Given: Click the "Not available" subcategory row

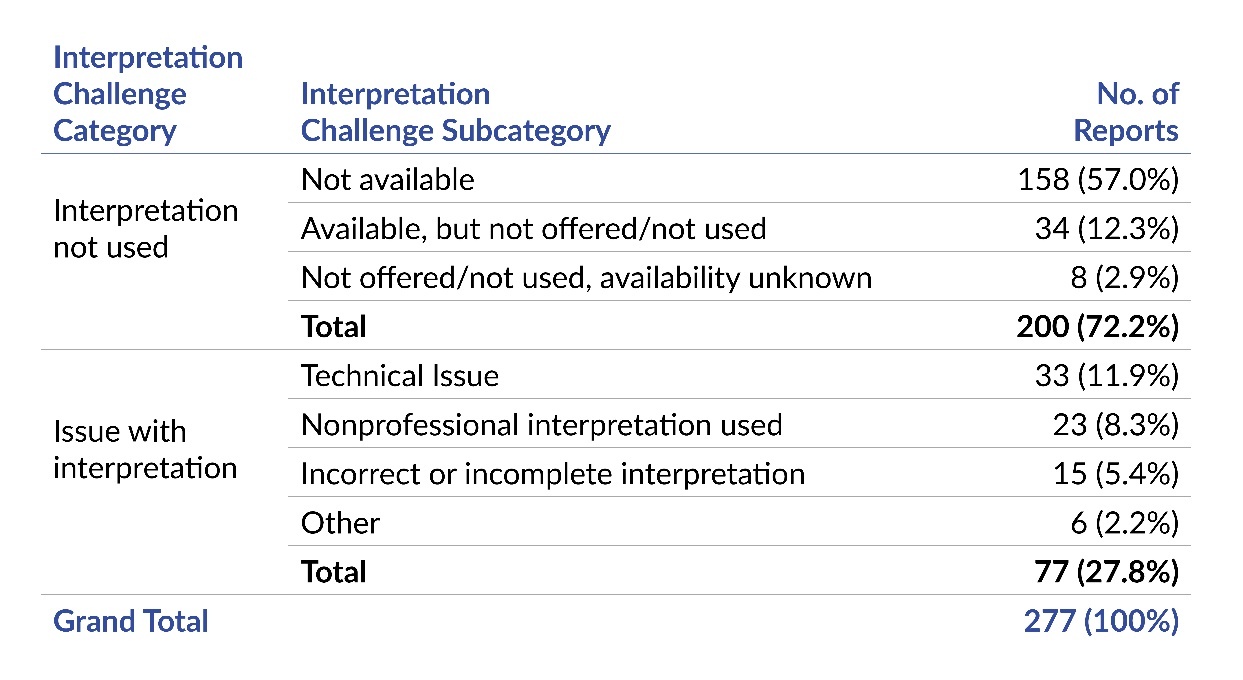Looking at the screenshot, I should coord(388,179).
